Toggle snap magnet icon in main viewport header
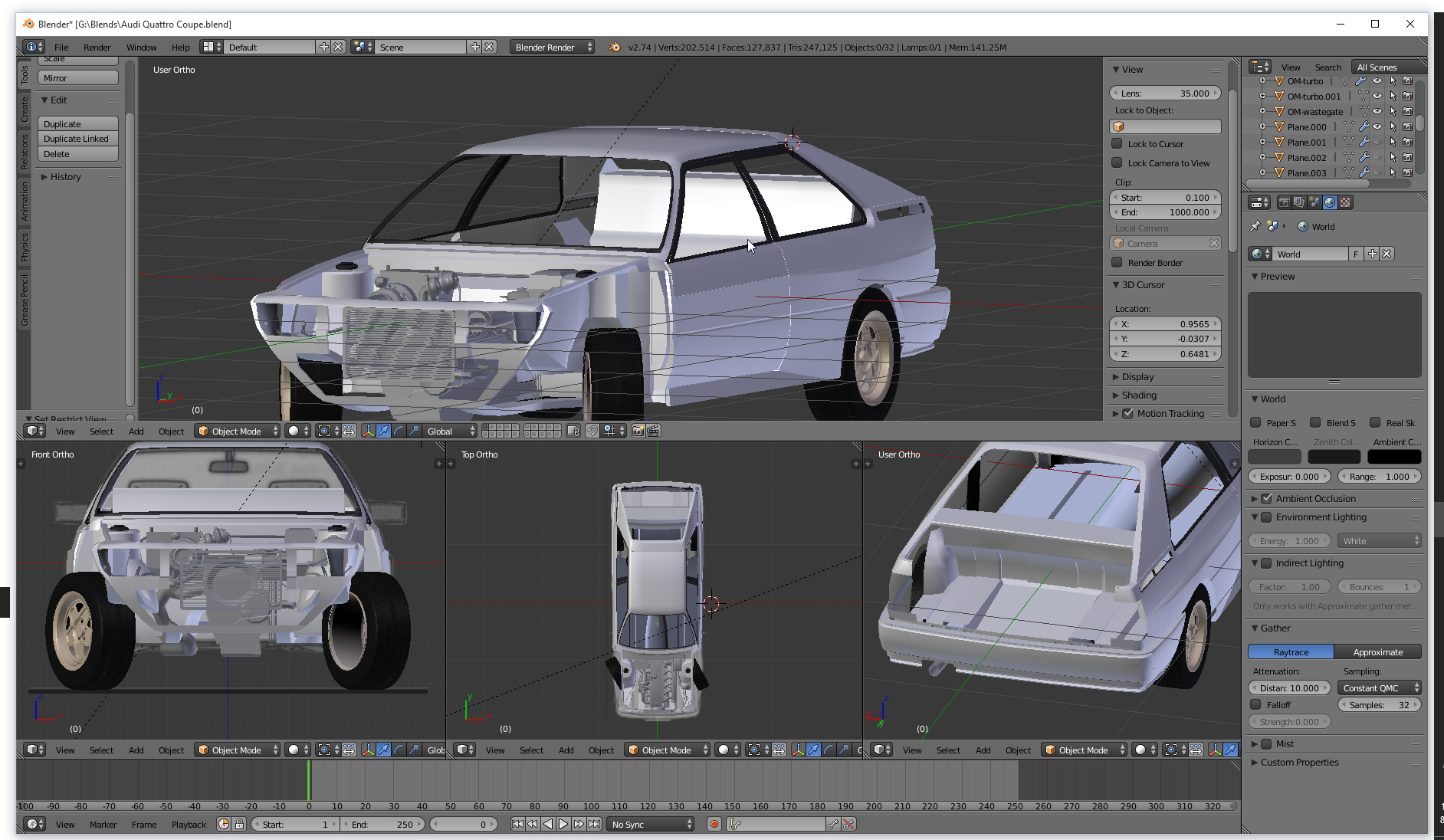 [x=592, y=431]
